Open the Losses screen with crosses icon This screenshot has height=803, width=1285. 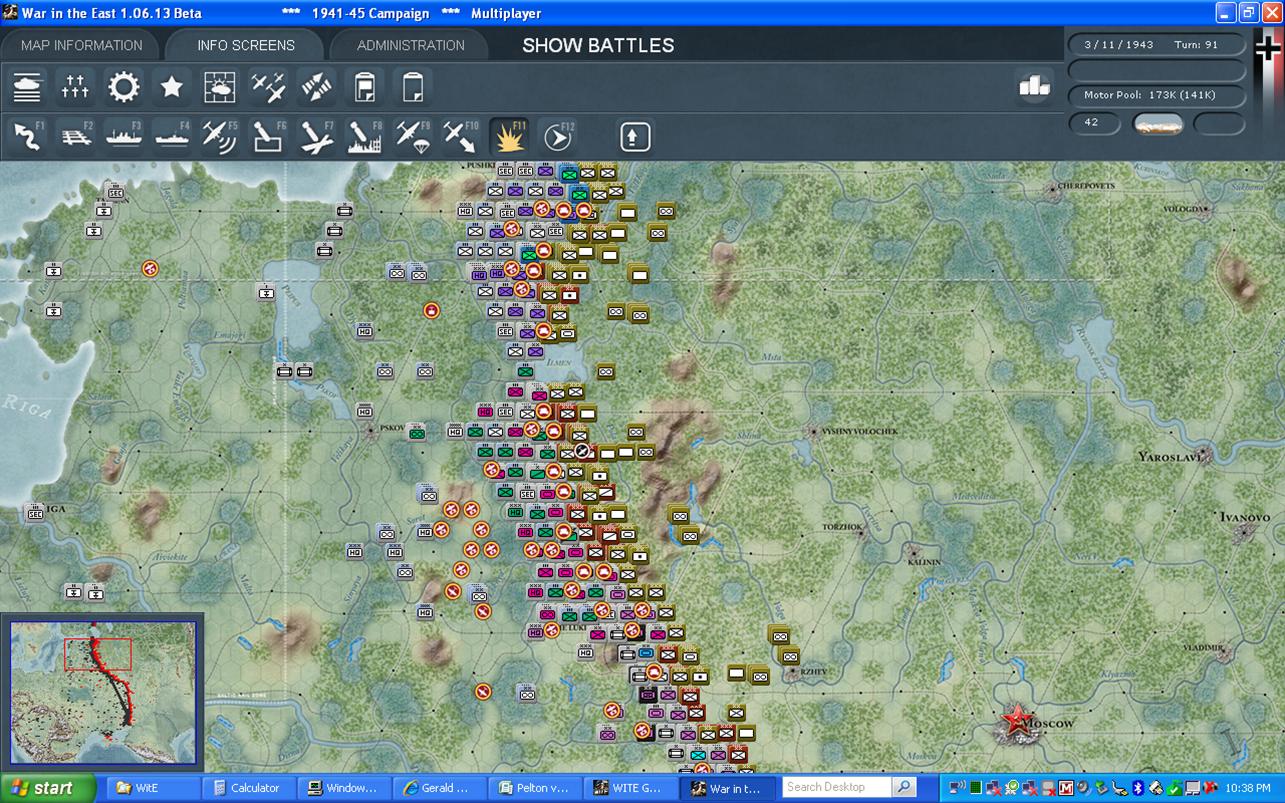coord(75,88)
